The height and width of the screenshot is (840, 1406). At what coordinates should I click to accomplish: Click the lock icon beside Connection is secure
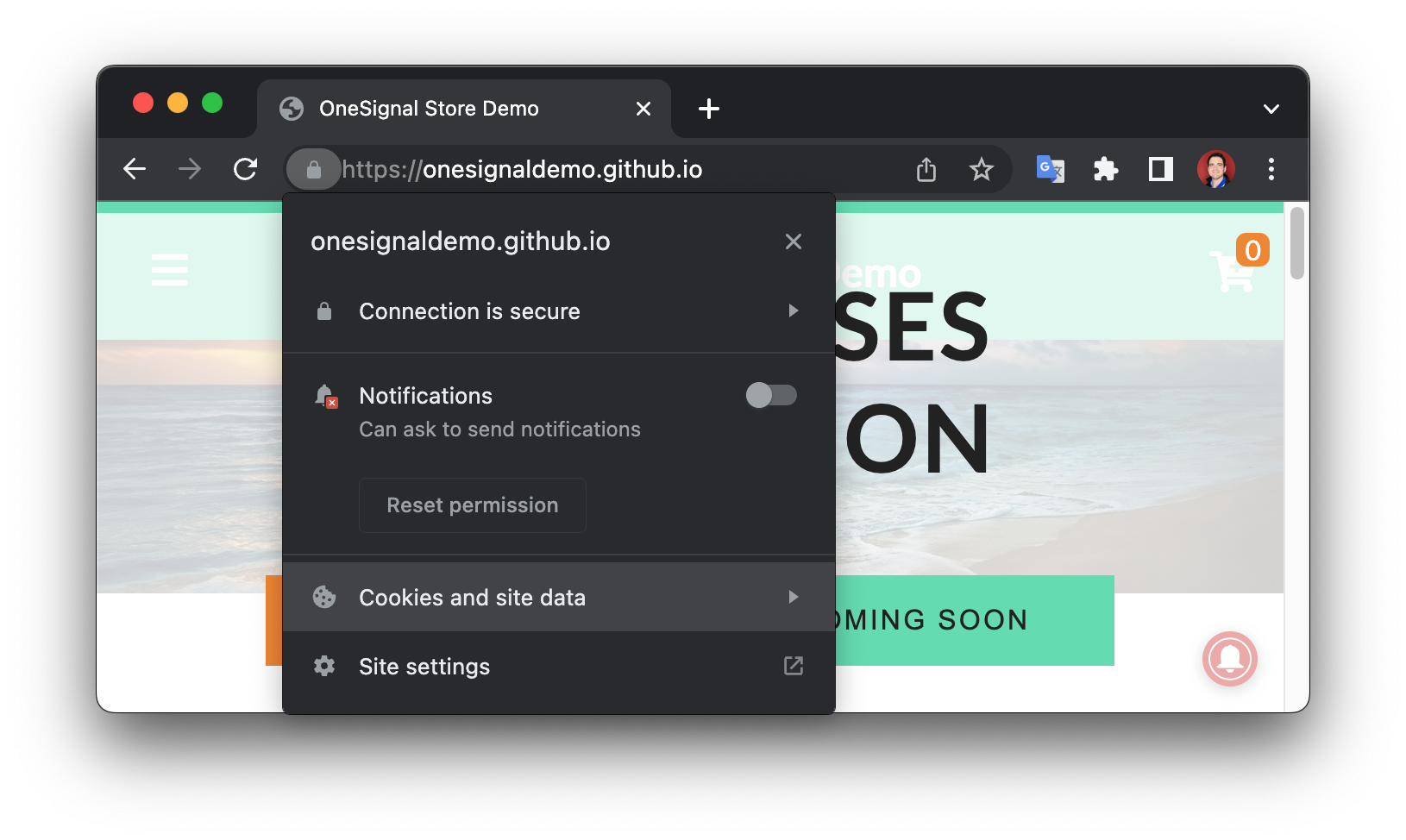click(324, 311)
